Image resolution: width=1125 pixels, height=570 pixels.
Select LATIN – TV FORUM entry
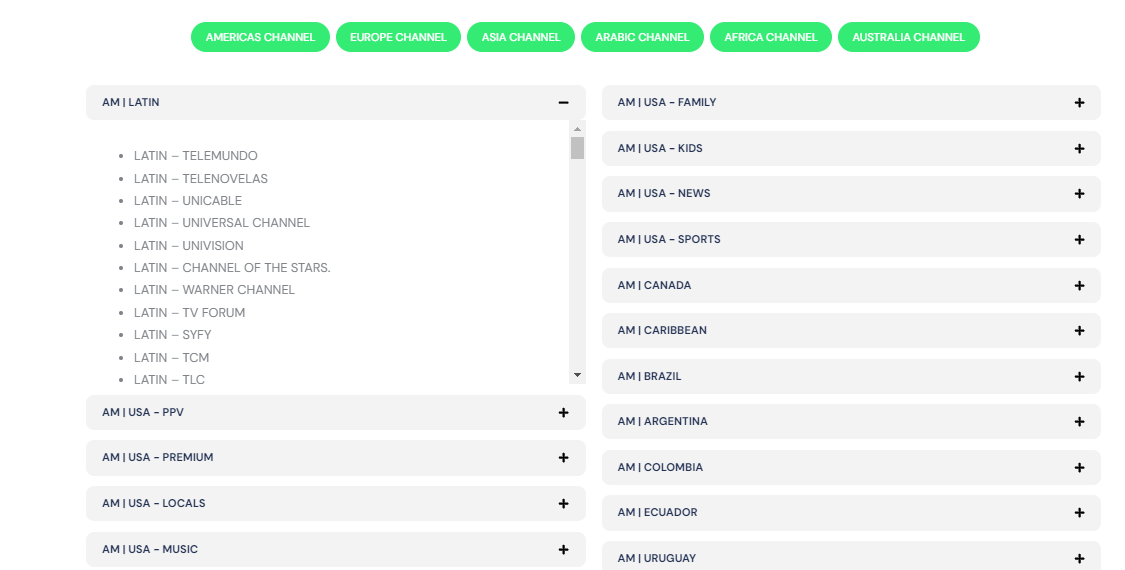(x=189, y=313)
